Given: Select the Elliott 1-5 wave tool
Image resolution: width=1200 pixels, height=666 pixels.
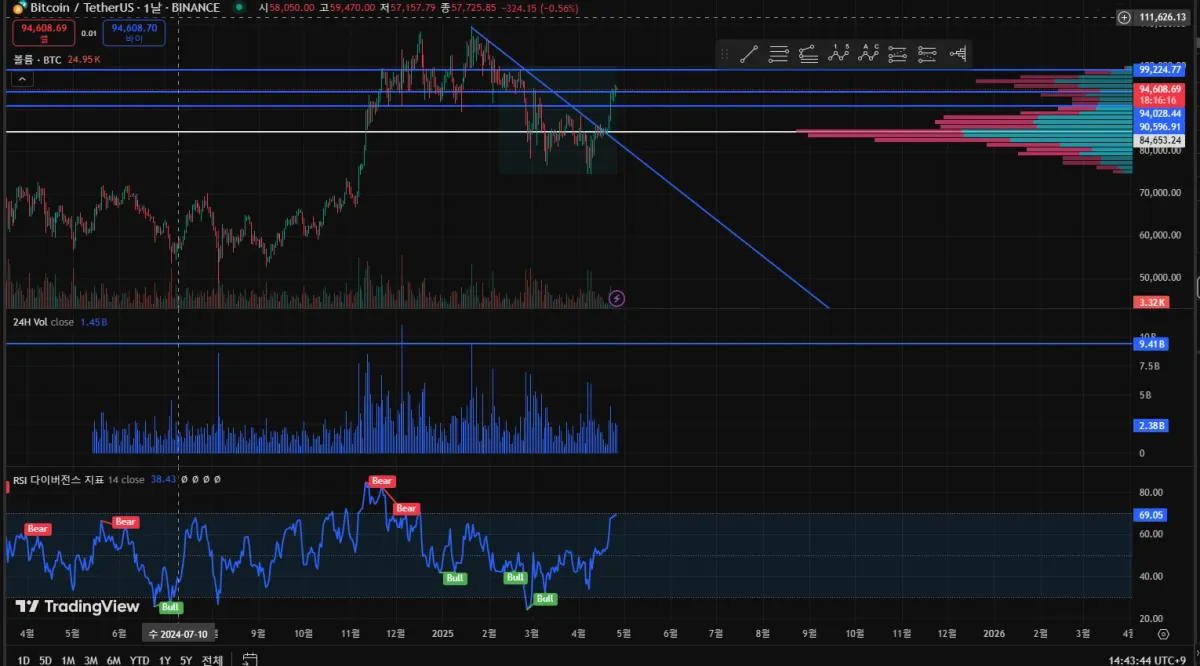Looking at the screenshot, I should 839,54.
